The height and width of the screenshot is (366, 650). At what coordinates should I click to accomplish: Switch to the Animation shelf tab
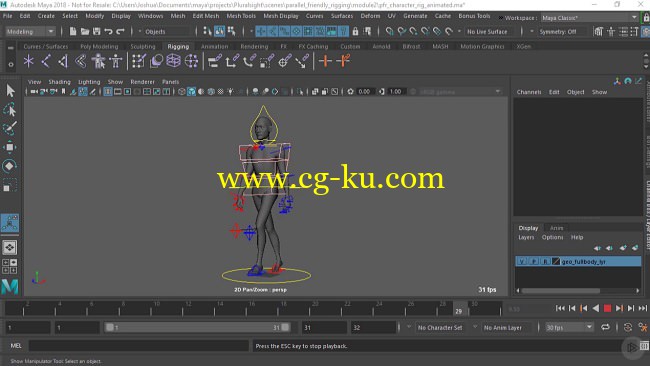214,46
